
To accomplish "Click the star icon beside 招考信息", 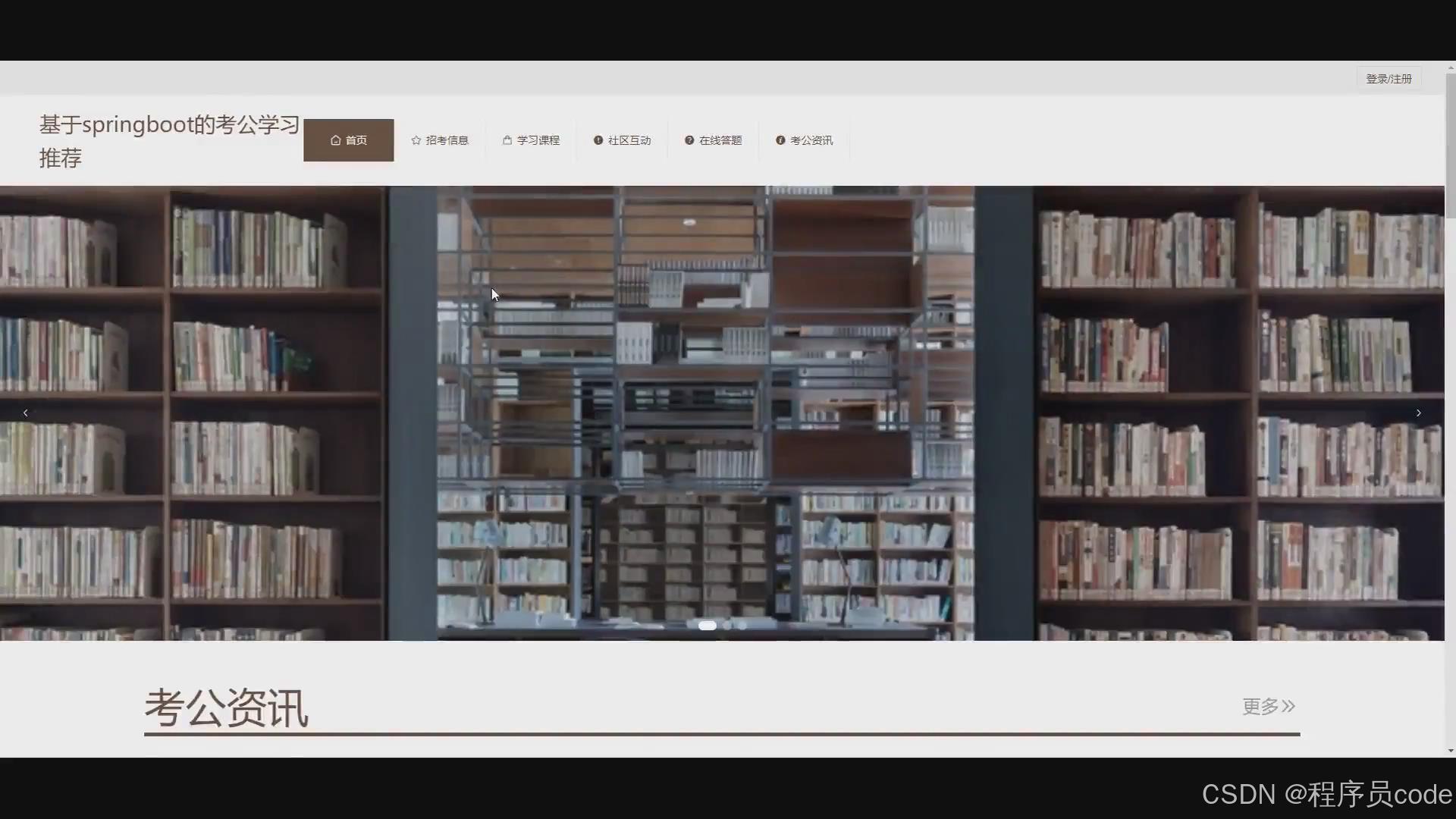I will (x=416, y=140).
